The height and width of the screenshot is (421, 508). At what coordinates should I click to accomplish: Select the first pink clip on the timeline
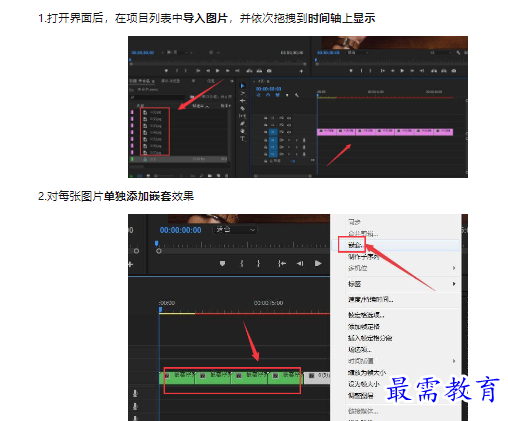(326, 132)
